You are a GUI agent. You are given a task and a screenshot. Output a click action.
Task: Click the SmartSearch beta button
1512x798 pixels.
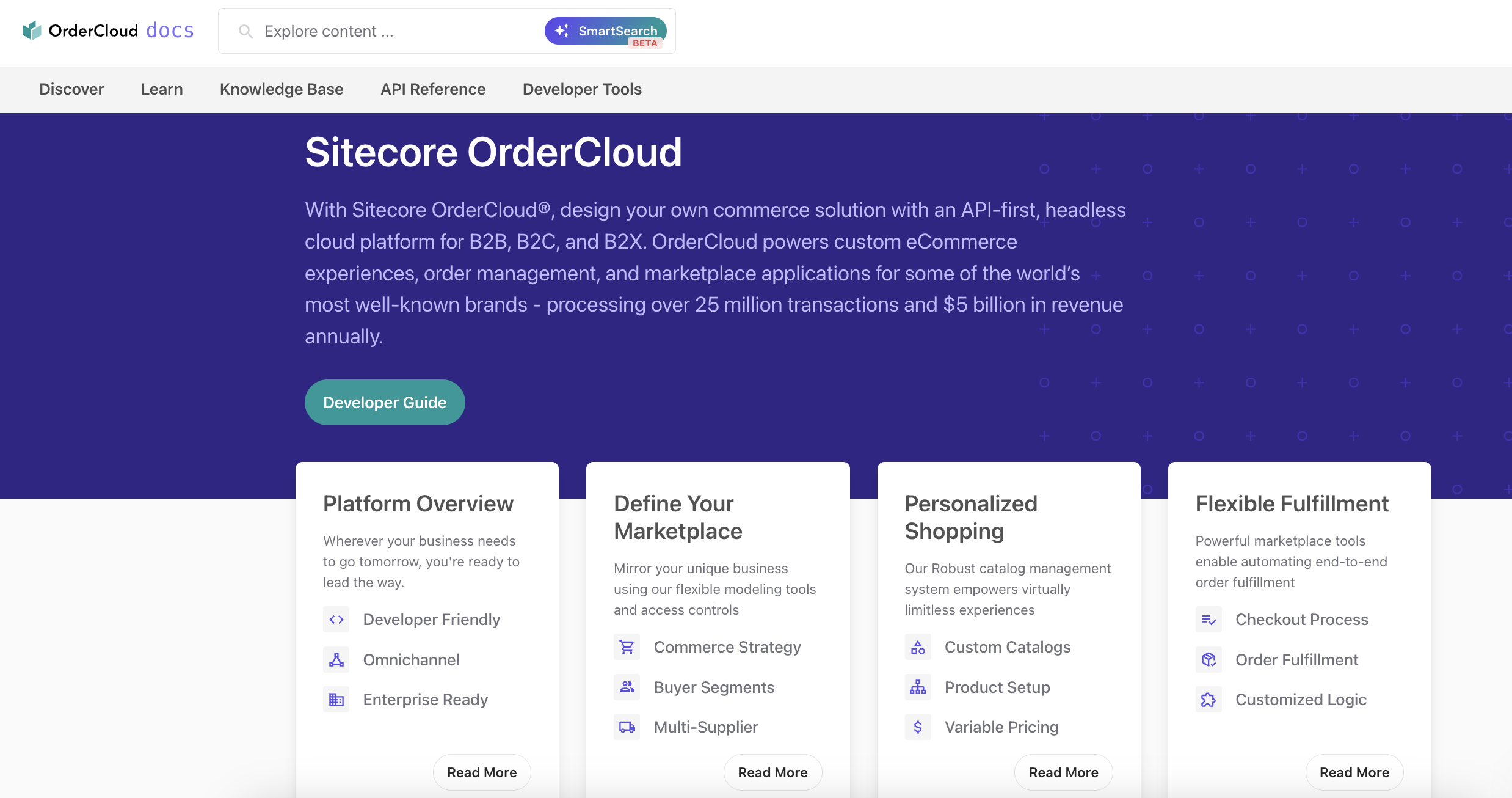(x=605, y=31)
